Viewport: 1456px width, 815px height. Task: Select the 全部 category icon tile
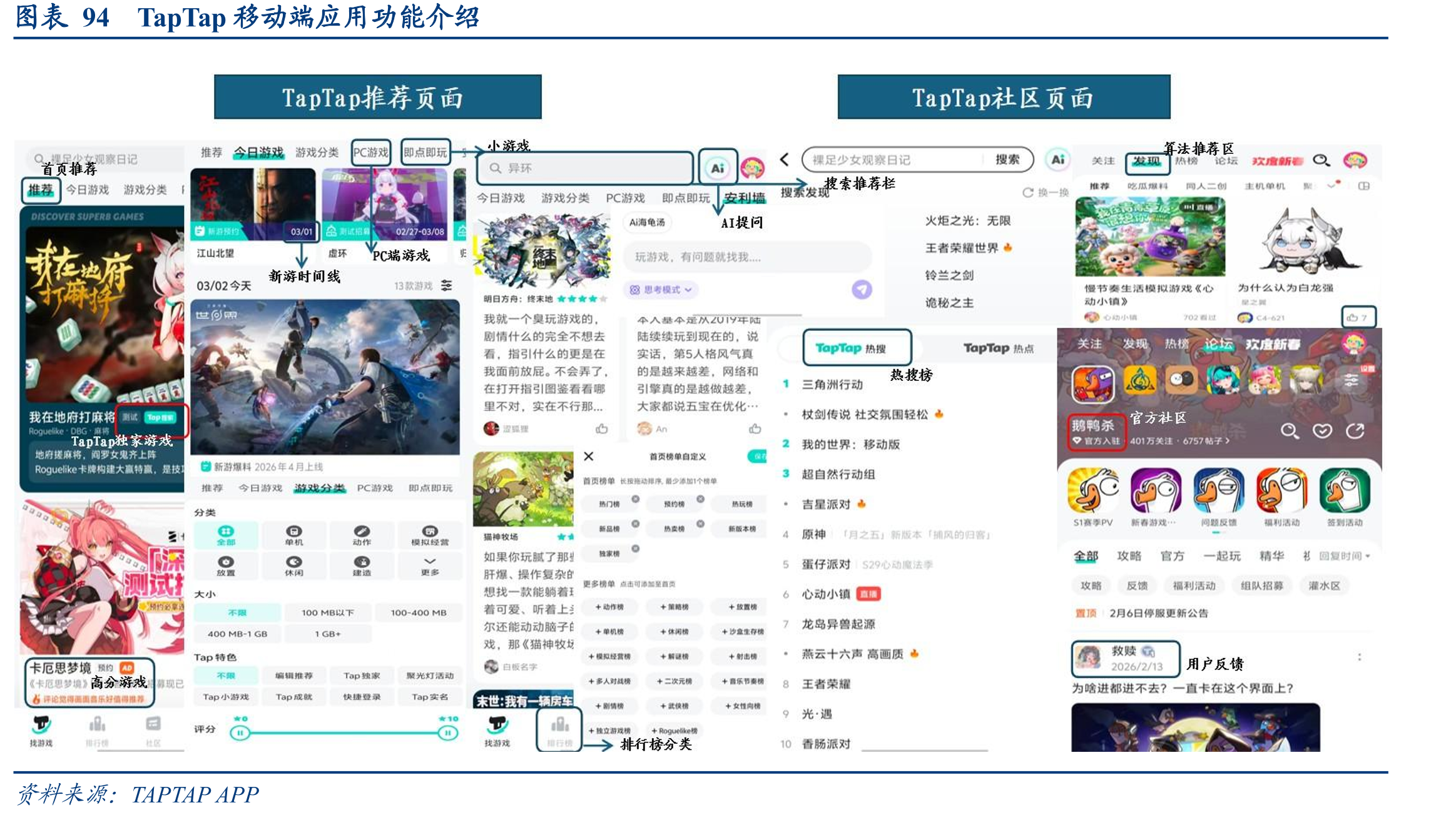coord(226,535)
